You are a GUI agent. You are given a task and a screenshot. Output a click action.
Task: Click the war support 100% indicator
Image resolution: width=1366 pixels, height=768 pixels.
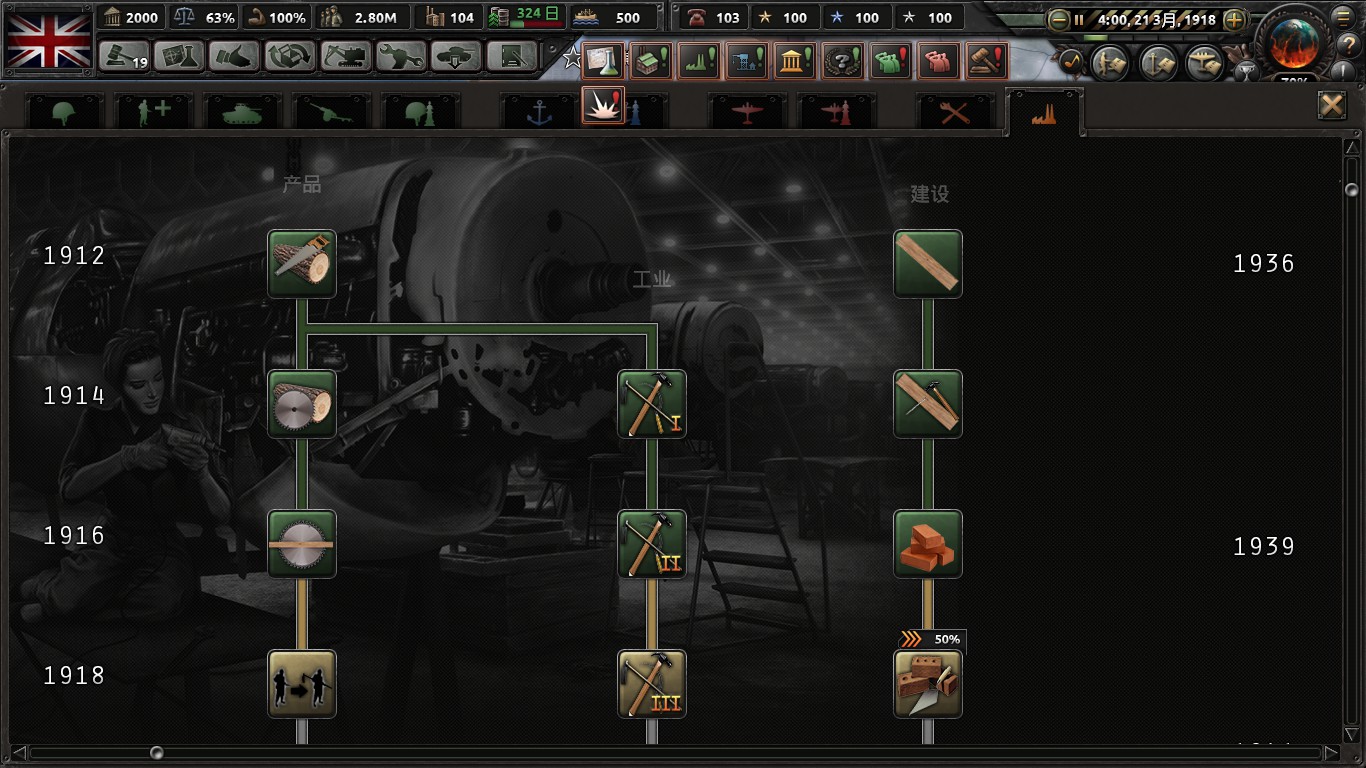coord(276,17)
